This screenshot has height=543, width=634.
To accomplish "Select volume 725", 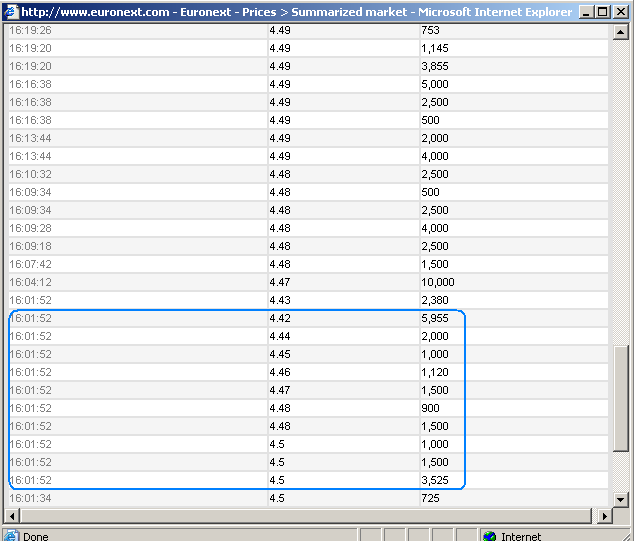I will [430, 498].
